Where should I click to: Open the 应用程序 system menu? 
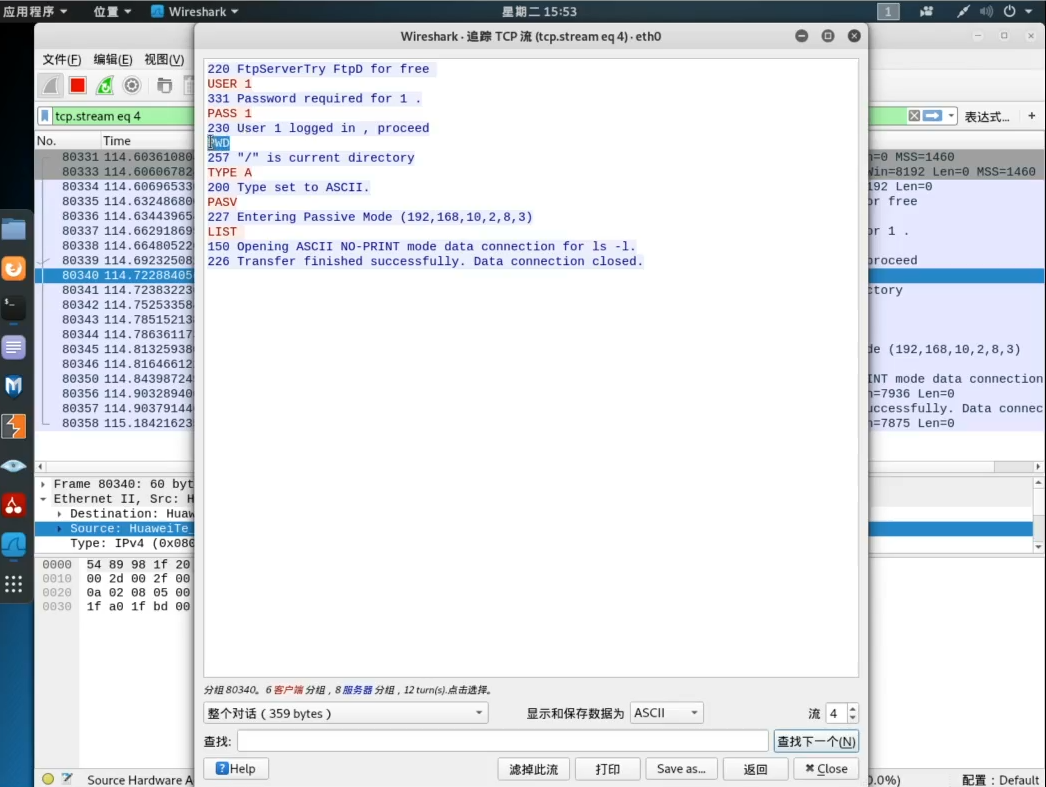[35, 11]
